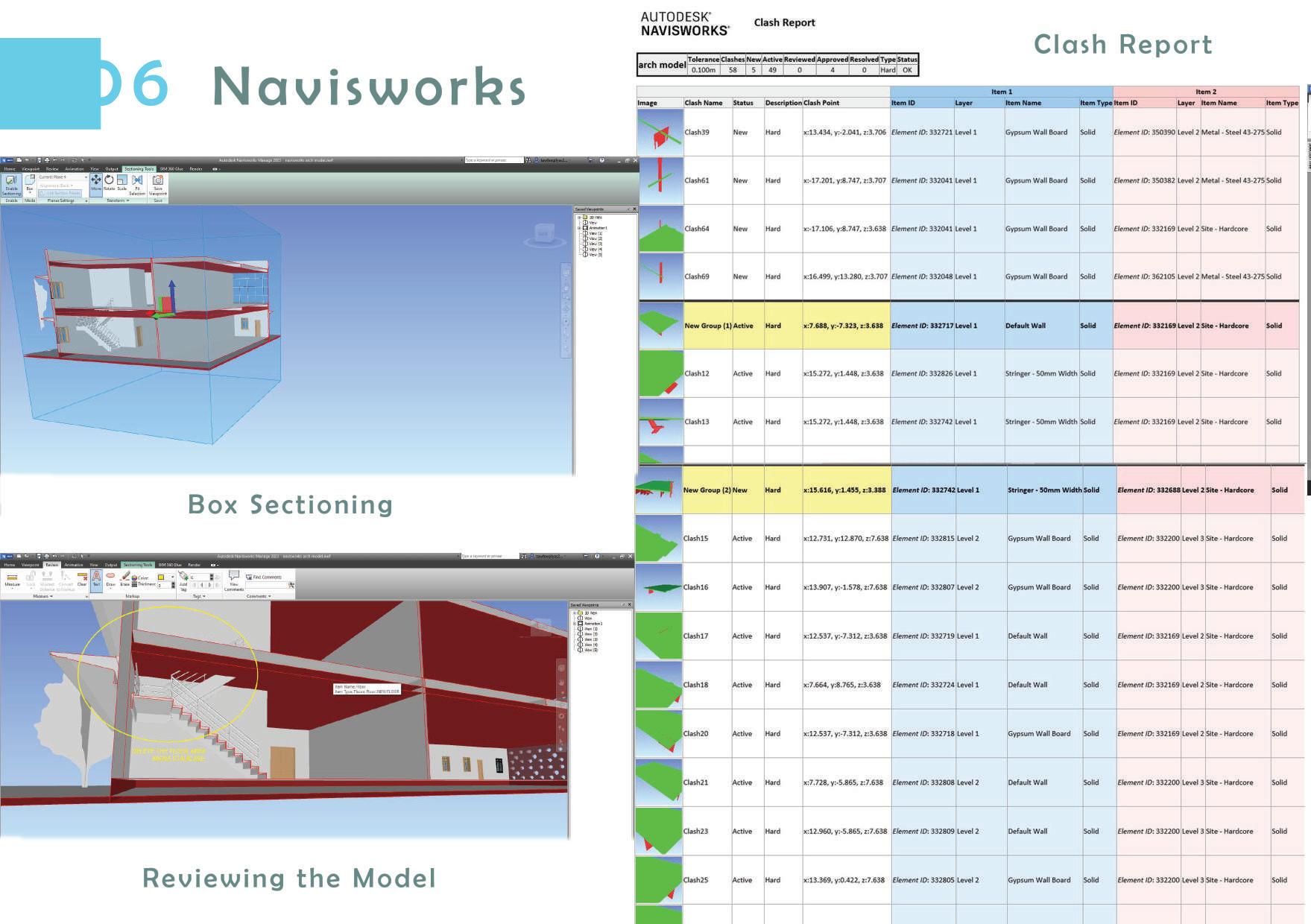Click the Measure tool in the lower window

12,579
